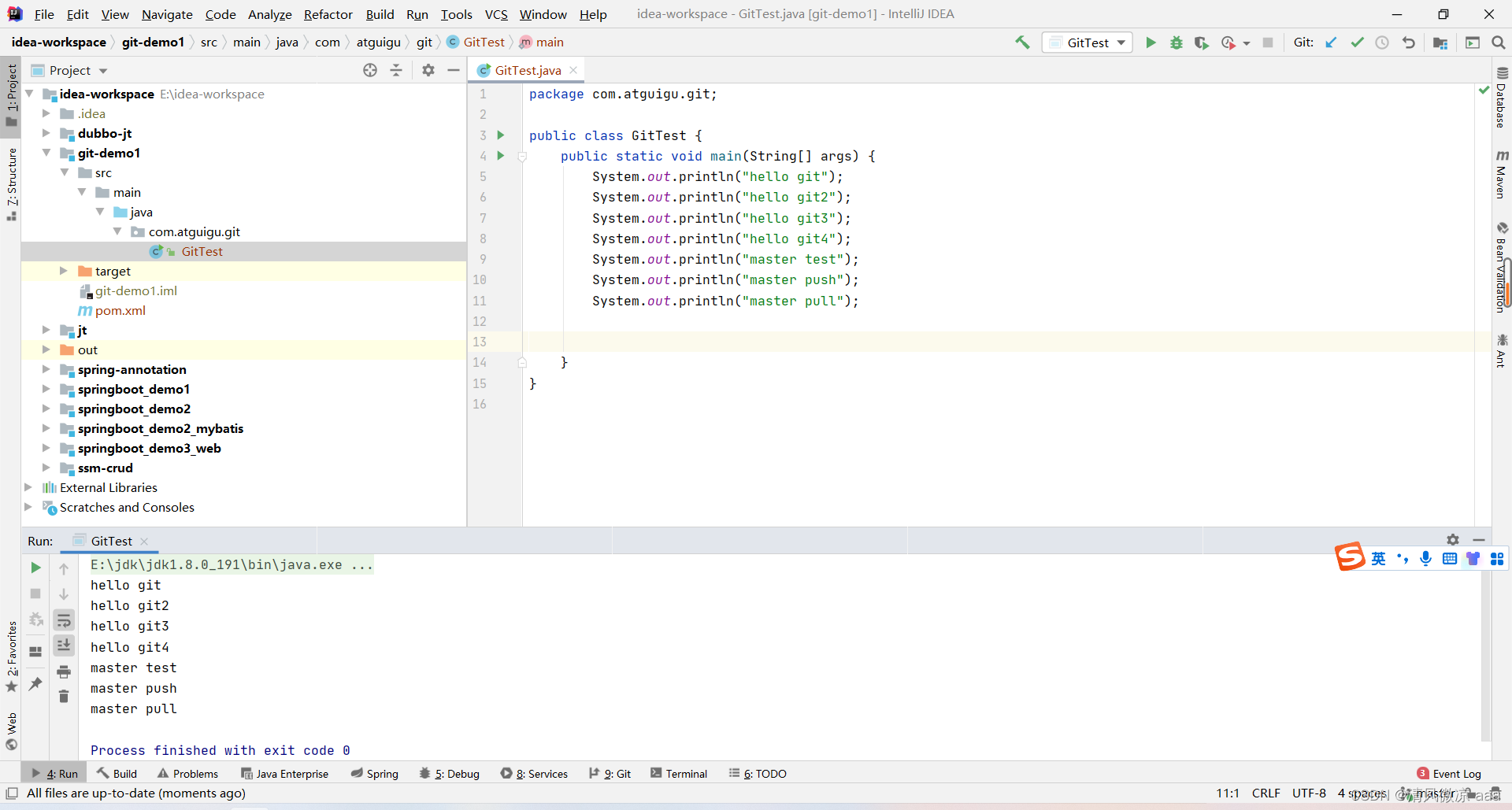Click the Git Rollback icon
The height and width of the screenshot is (810, 1512).
pyautogui.click(x=1409, y=43)
